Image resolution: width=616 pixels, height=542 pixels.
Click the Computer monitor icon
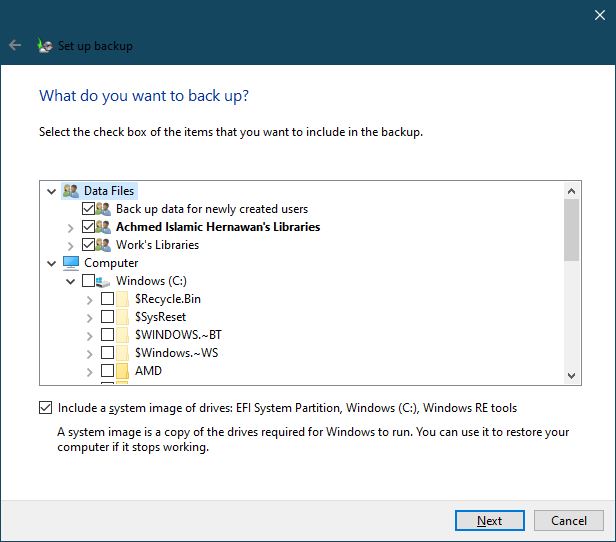point(71,263)
